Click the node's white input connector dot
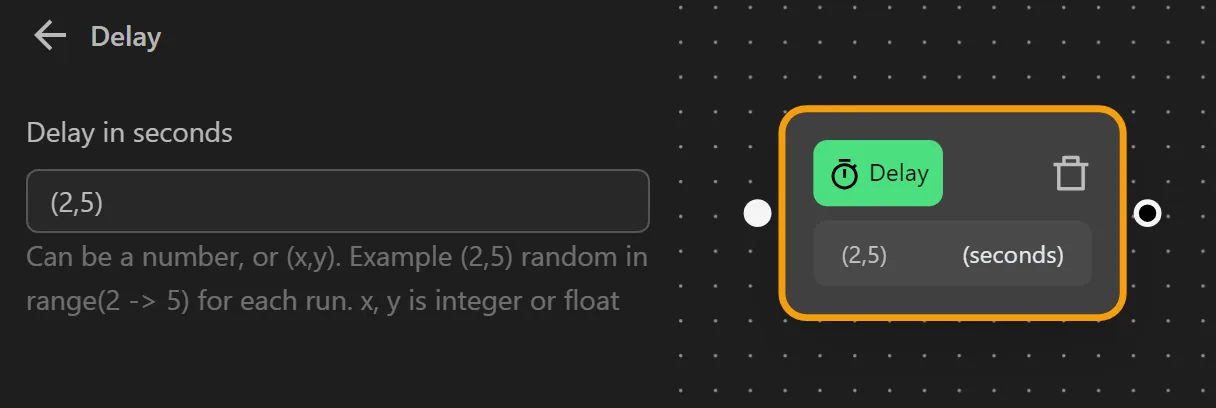The image size is (1216, 408). (758, 213)
